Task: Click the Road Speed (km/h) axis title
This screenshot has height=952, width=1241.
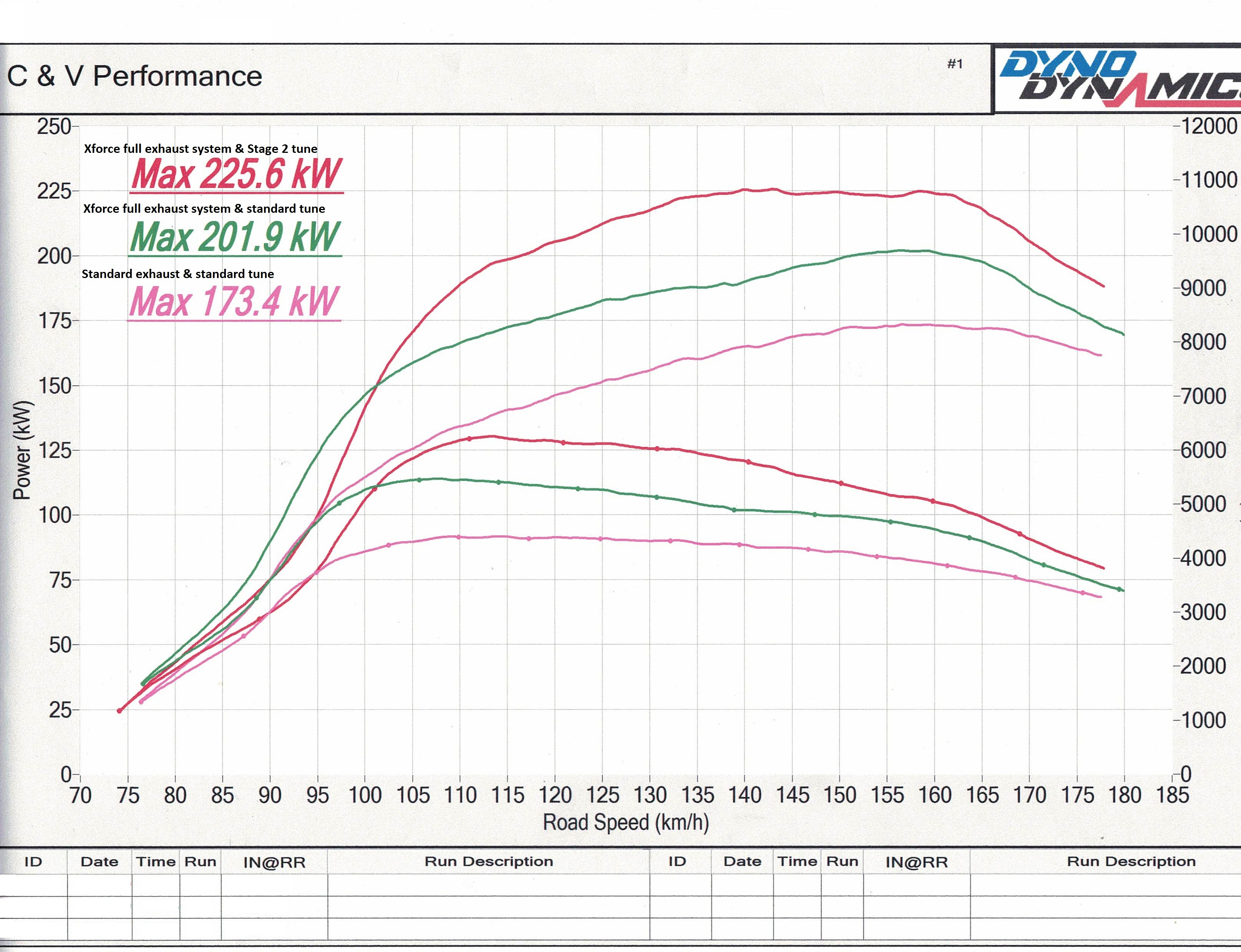Action: tap(626, 822)
